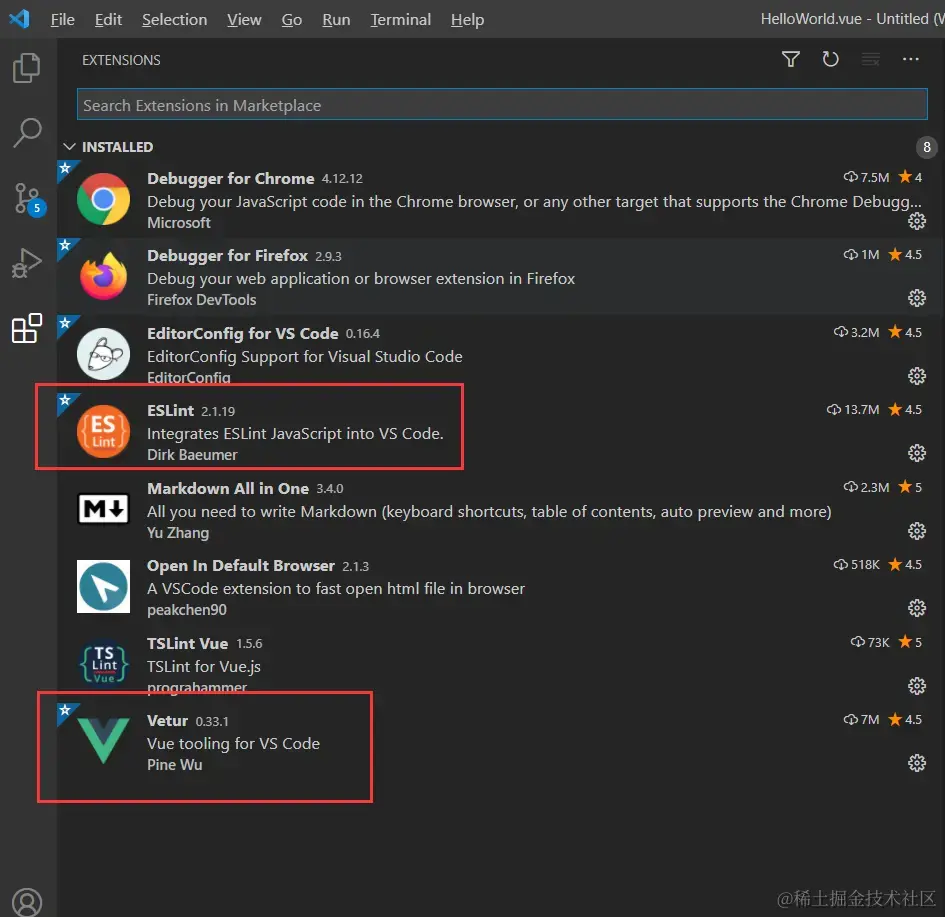This screenshot has height=917, width=945.
Task: Click the installed count badge showing 8
Action: point(926,146)
